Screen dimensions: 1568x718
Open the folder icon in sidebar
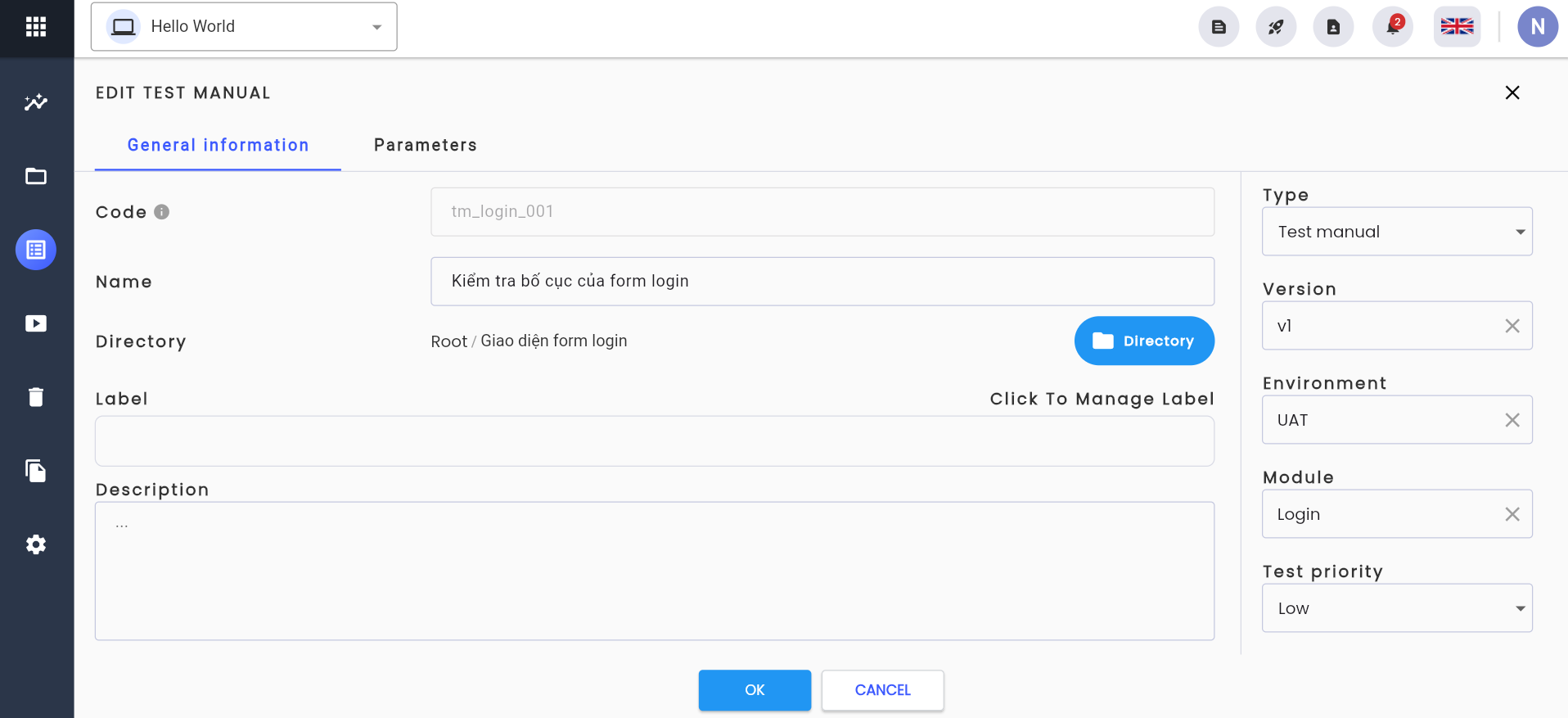(x=36, y=176)
